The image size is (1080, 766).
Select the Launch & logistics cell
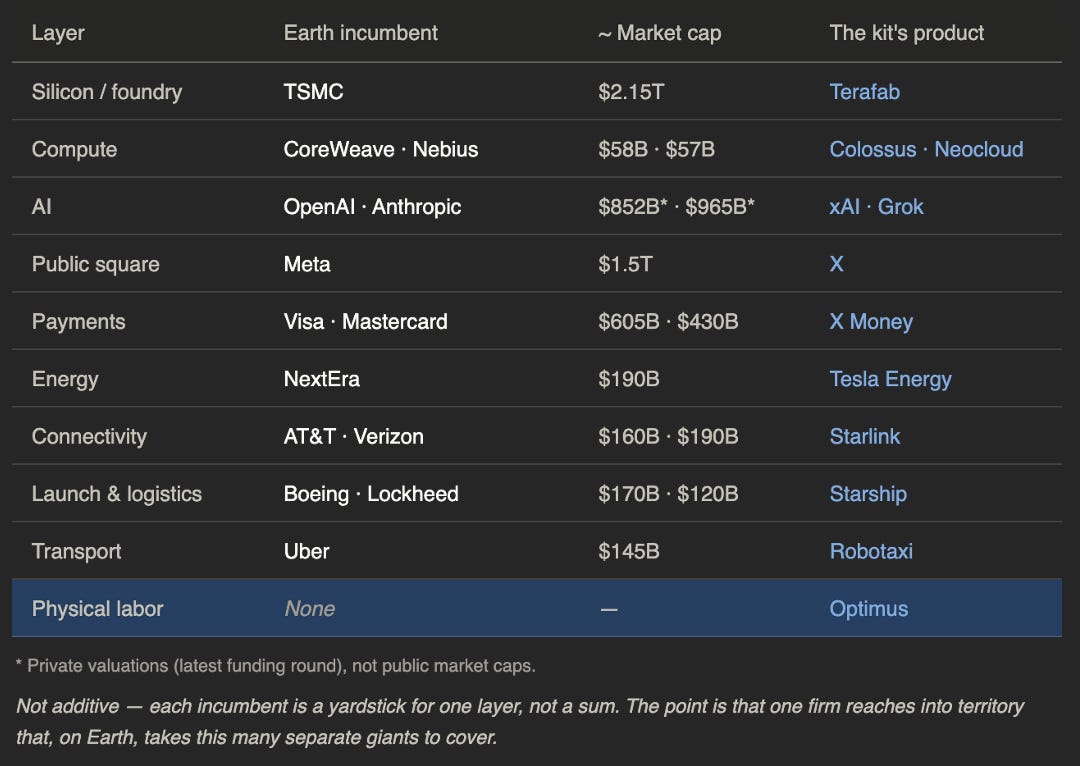(x=116, y=494)
